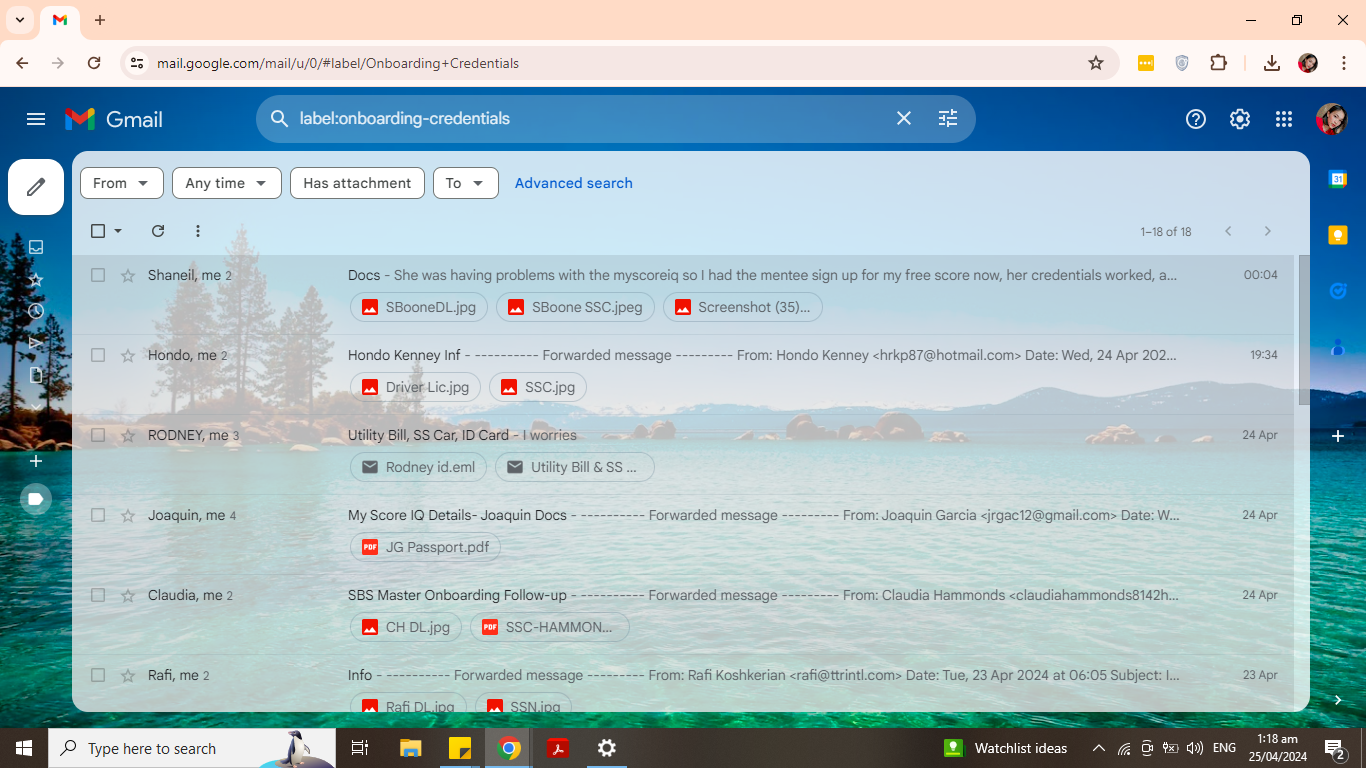Open Windows Start menu
Viewport: 1366px width, 768px height.
pos(24,748)
